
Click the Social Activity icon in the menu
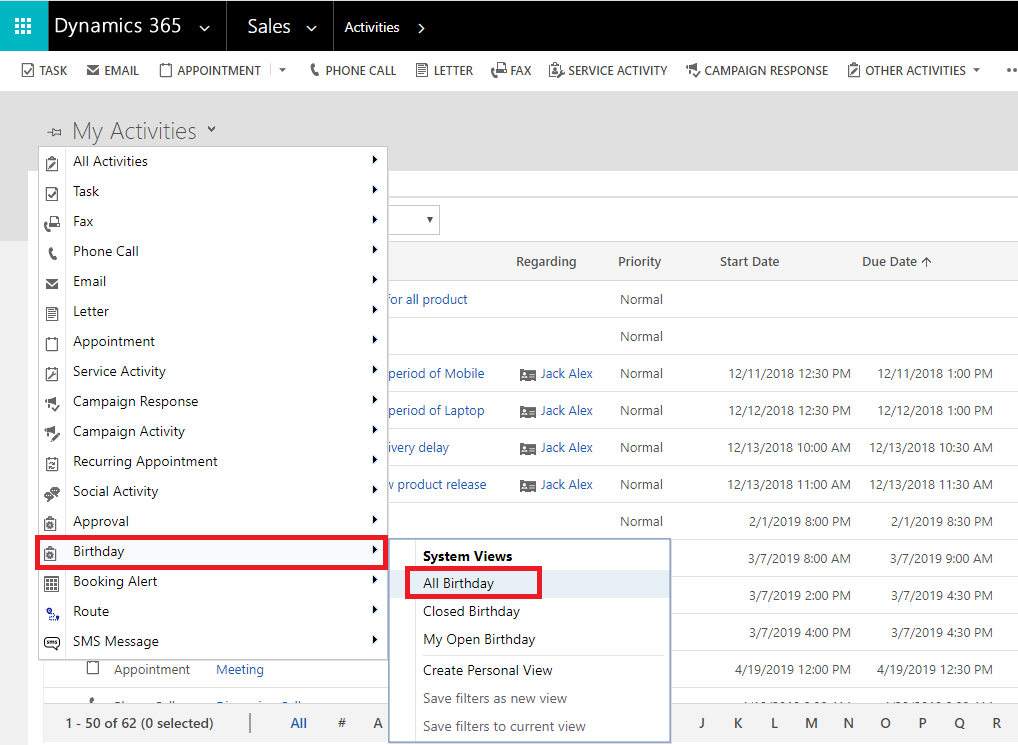point(52,494)
